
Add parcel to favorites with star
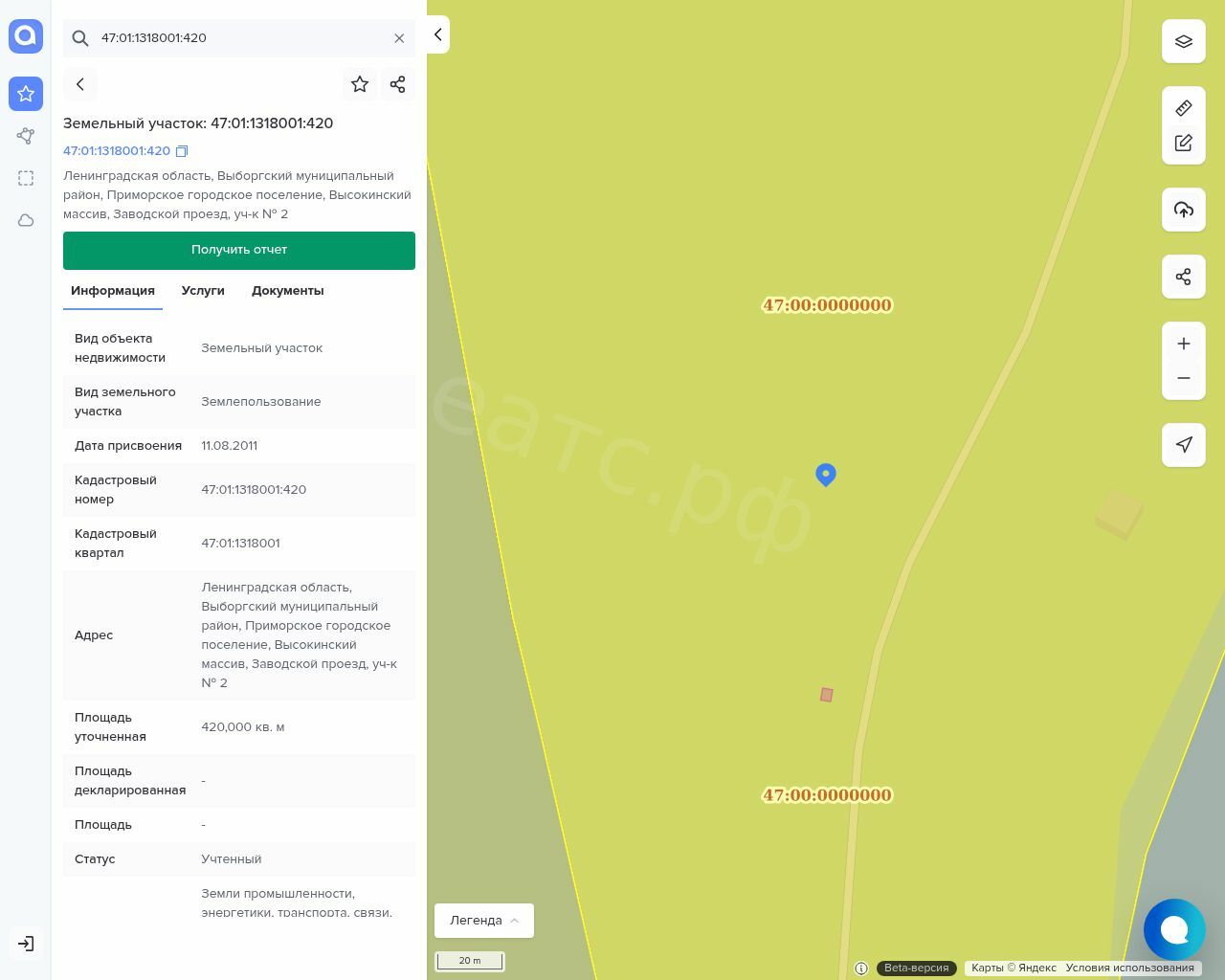coord(360,84)
